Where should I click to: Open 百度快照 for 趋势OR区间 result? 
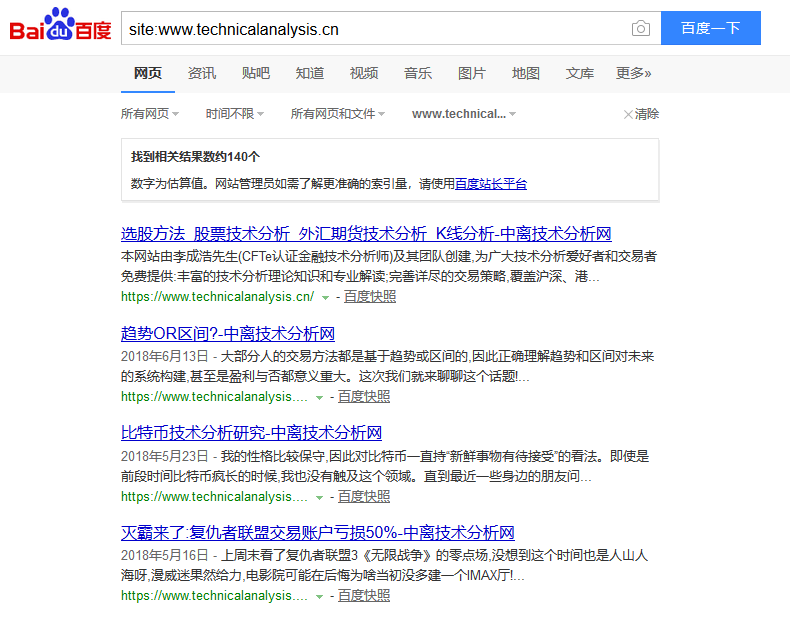364,397
